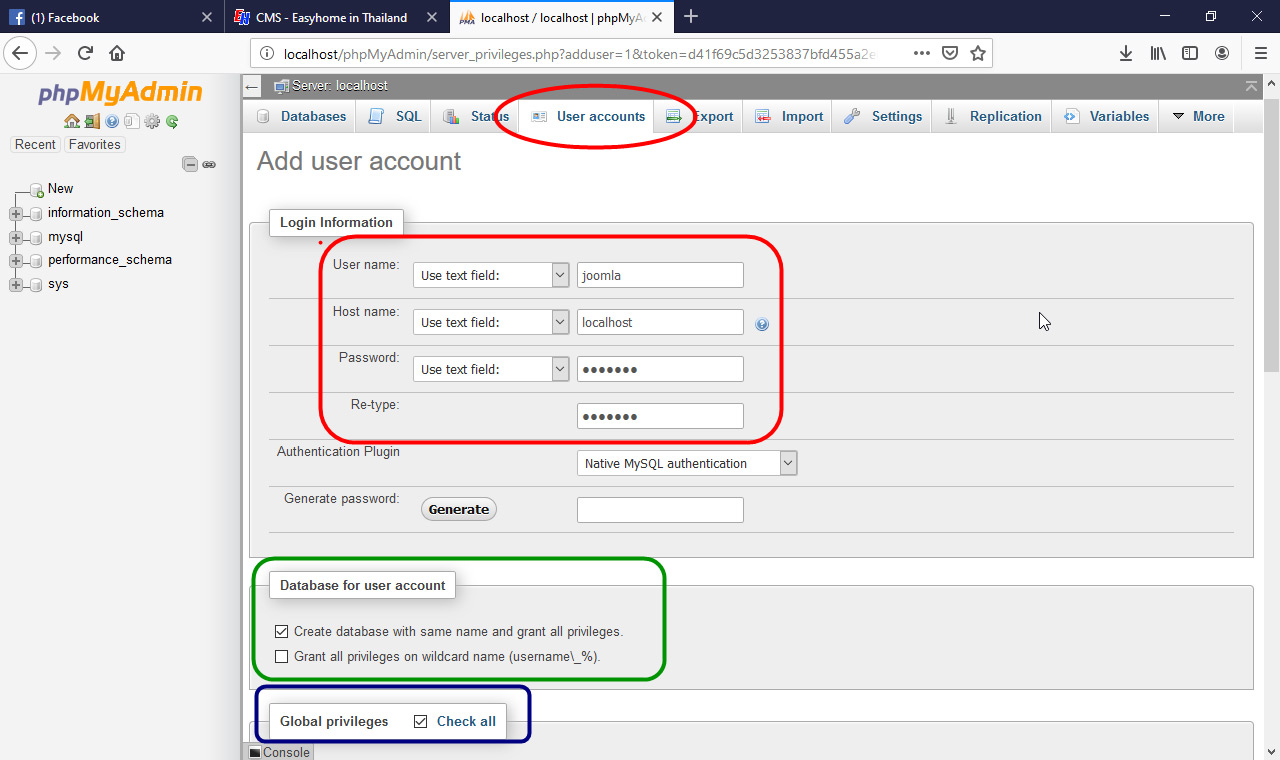Open phpMyAdmin documentation via question mark icon
Viewport: 1280px width, 760px height.
(111, 121)
